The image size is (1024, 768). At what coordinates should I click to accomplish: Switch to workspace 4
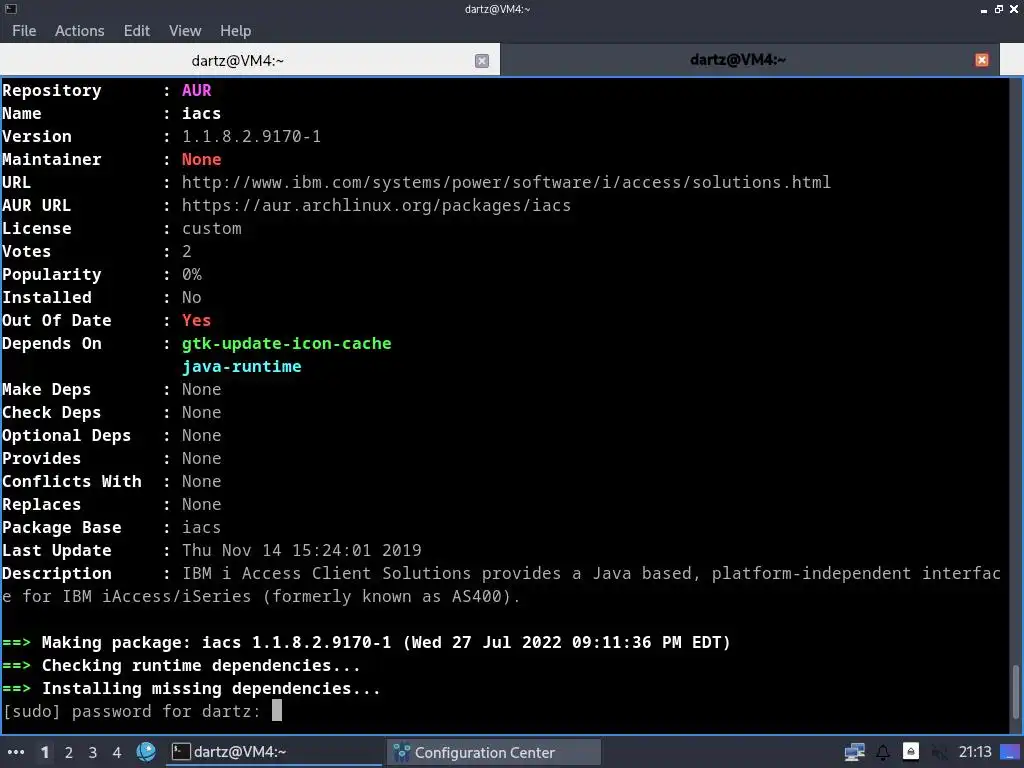117,752
